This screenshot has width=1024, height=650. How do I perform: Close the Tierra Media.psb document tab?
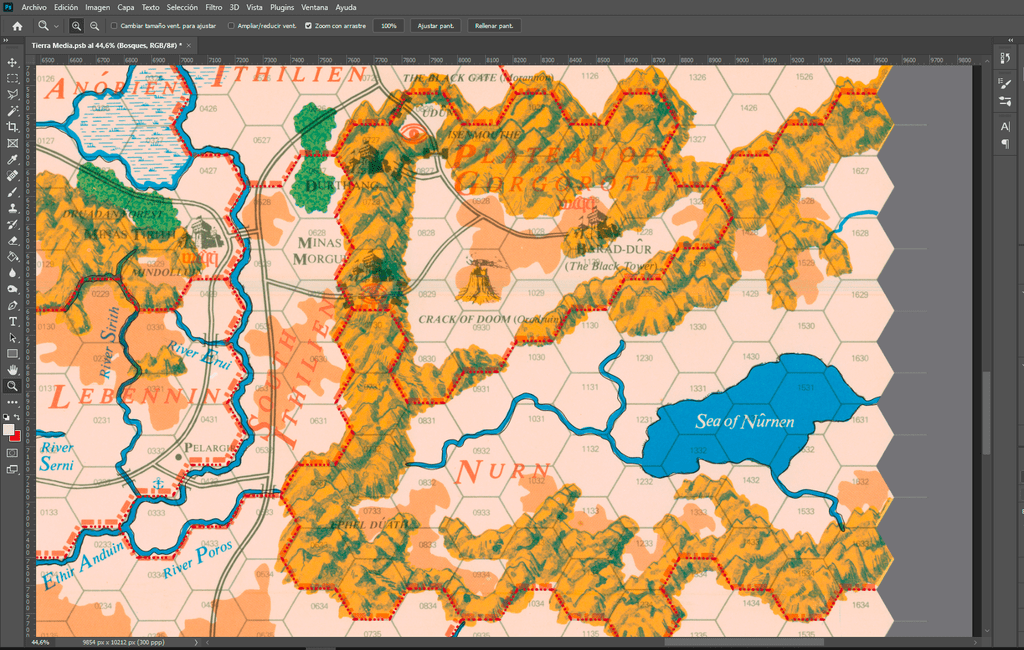tap(189, 45)
